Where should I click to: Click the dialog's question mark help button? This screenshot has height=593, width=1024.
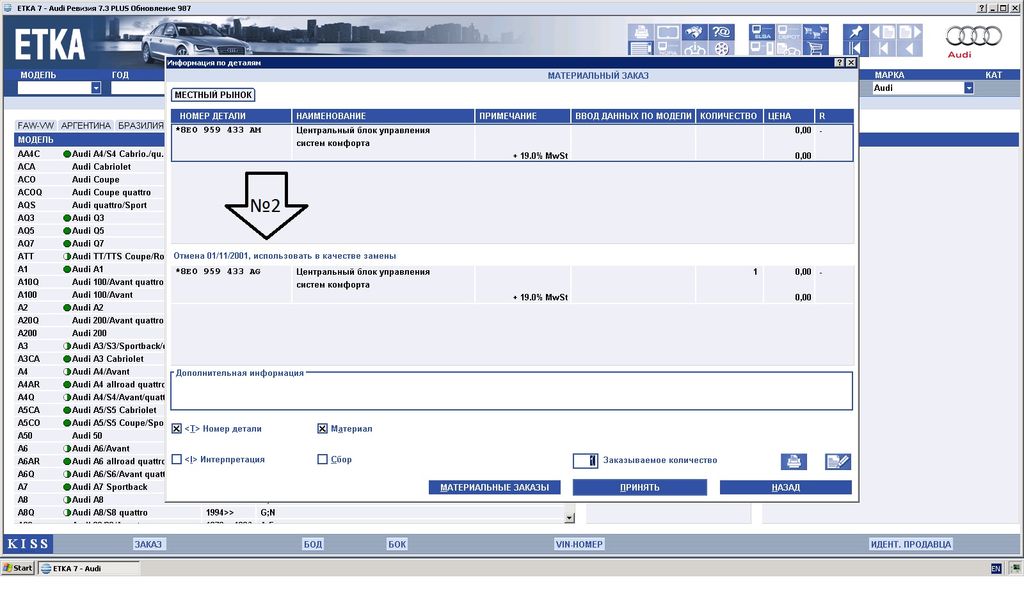[839, 63]
